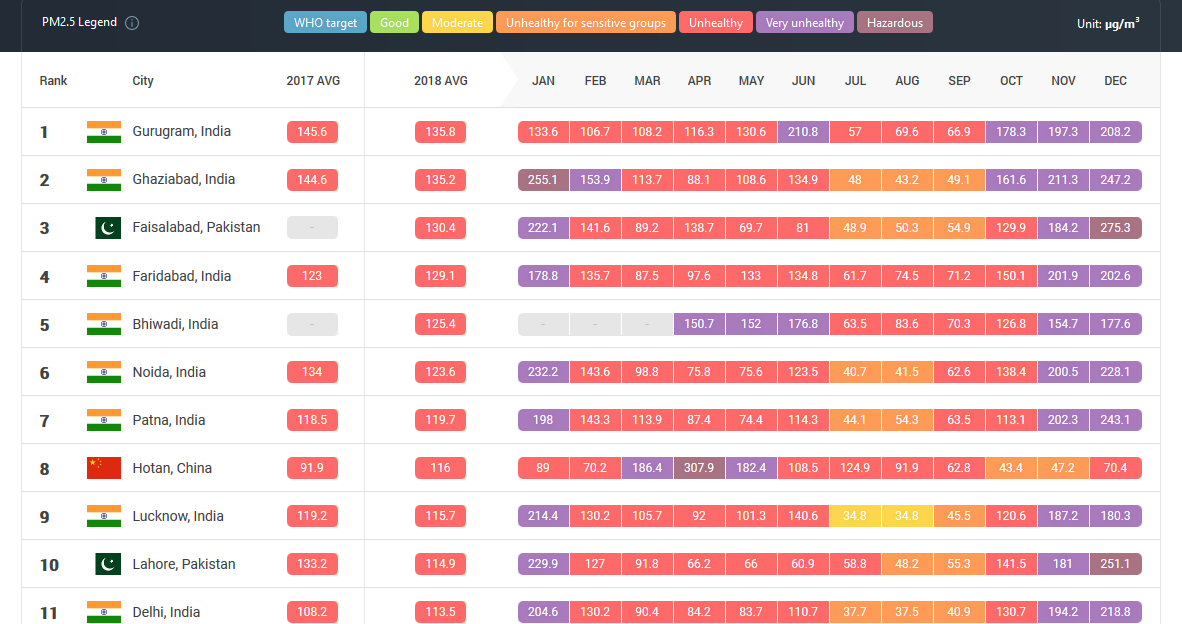Open the Ghaziabad, India city entry
The width and height of the screenshot is (1182, 624).
184,180
